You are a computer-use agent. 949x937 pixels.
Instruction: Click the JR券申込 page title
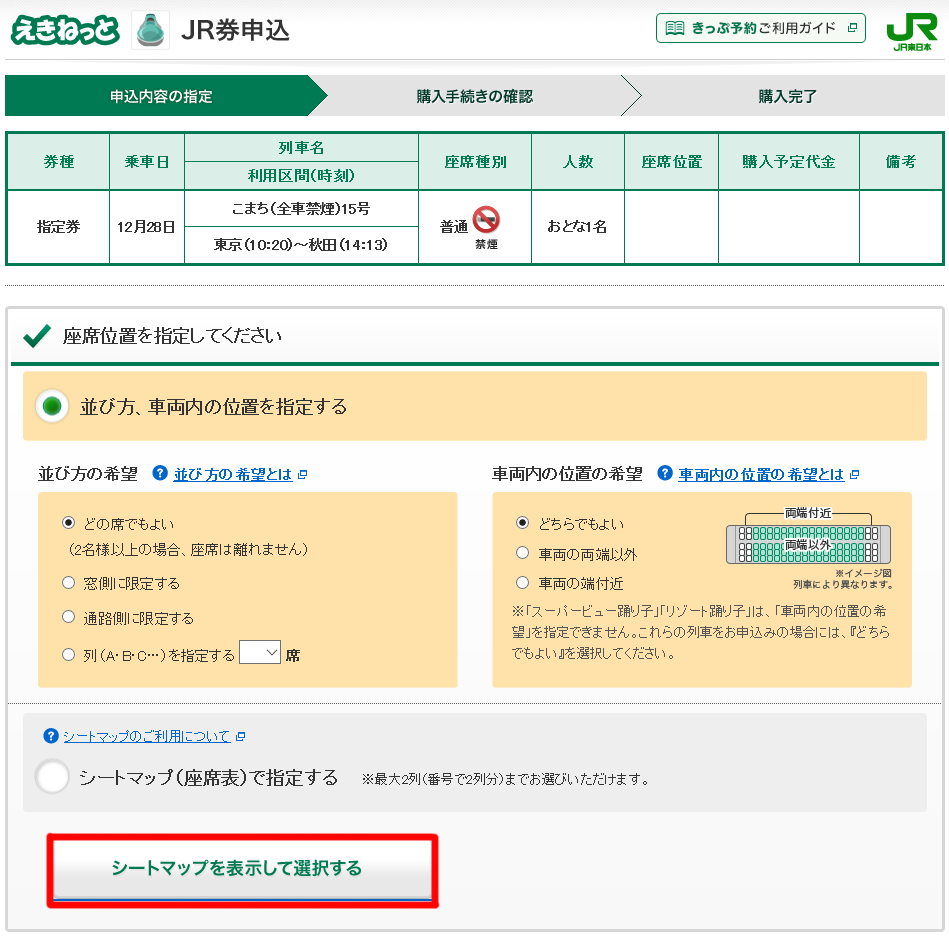pos(235,30)
